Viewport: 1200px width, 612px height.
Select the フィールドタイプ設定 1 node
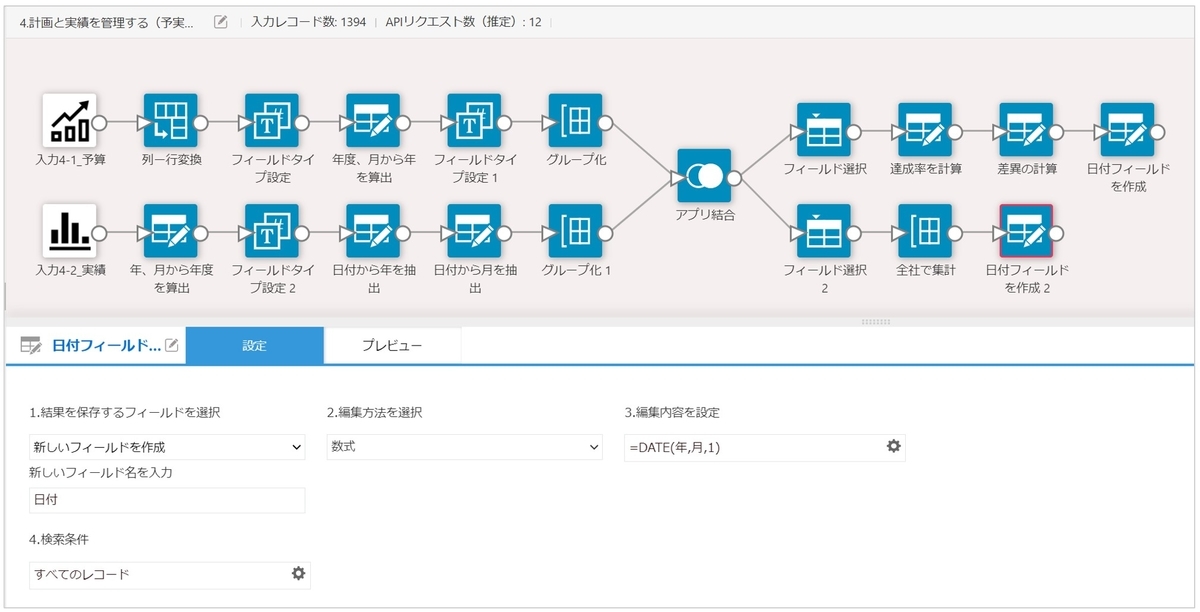(x=473, y=120)
